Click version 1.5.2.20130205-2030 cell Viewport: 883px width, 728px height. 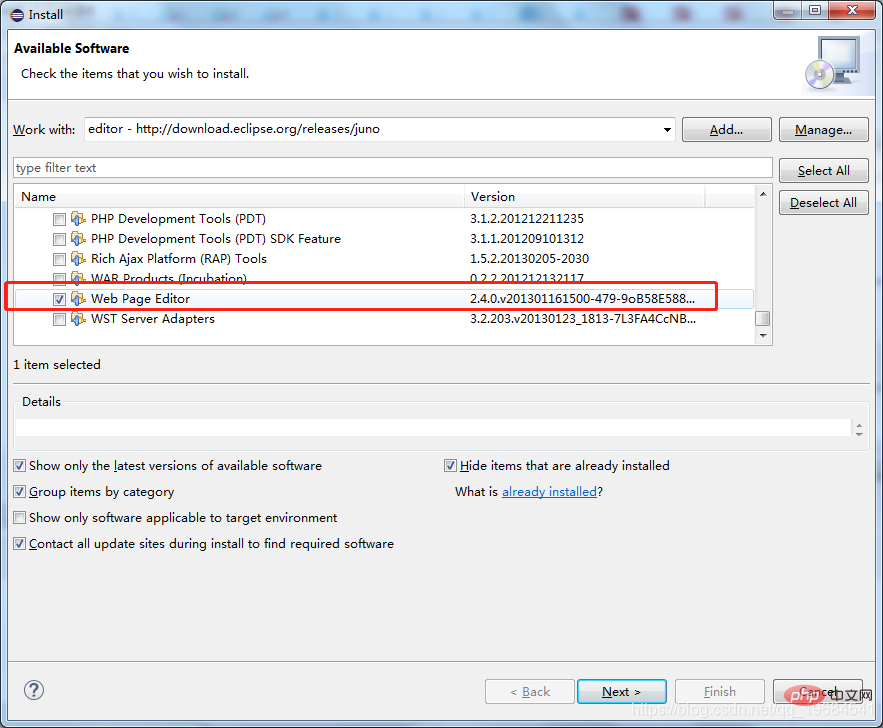(x=529, y=259)
